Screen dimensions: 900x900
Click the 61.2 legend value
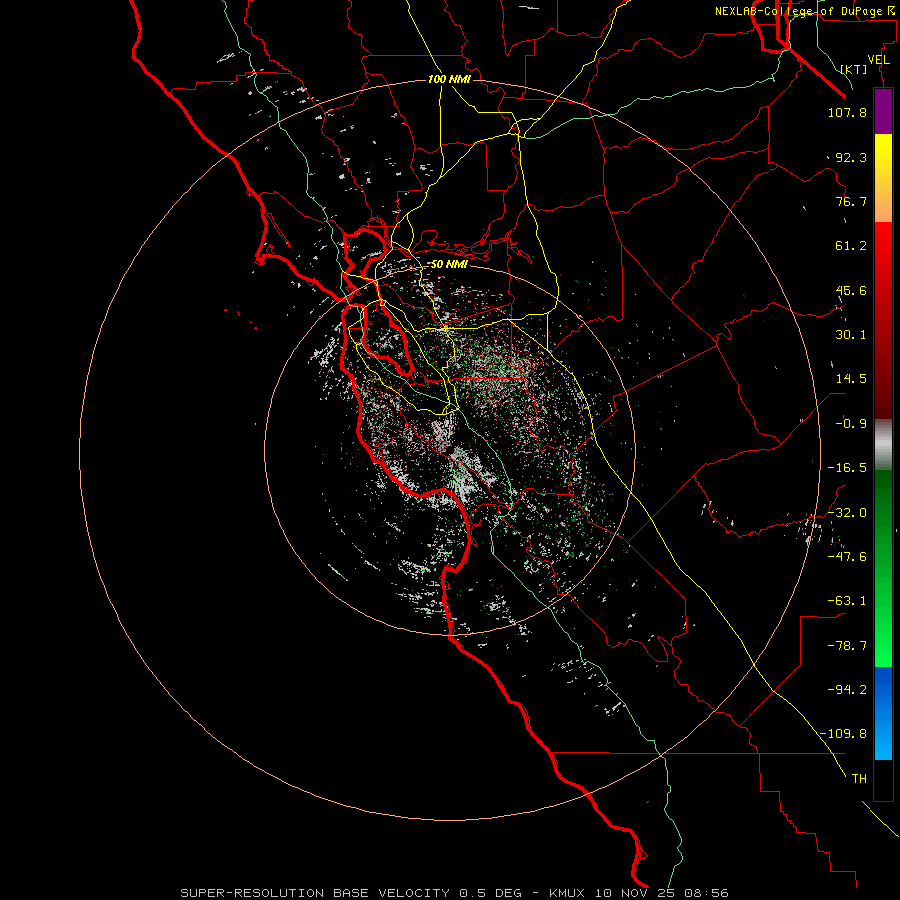851,246
